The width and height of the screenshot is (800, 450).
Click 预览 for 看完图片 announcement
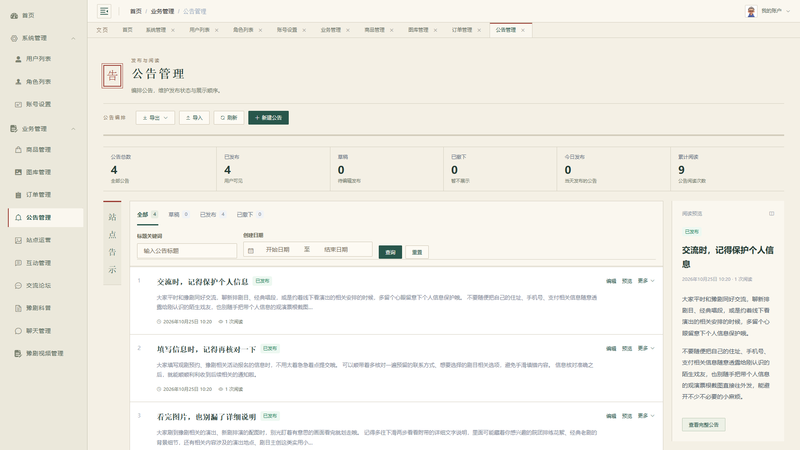click(627, 416)
